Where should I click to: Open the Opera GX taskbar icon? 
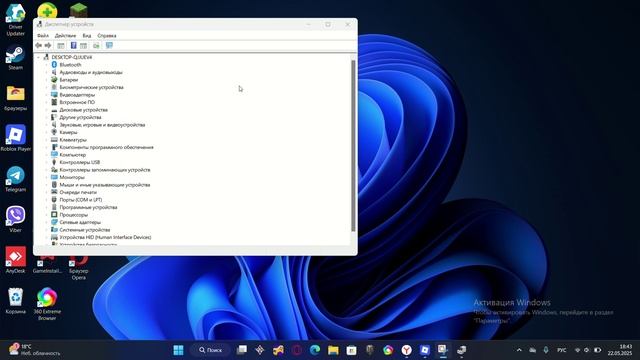point(297,350)
